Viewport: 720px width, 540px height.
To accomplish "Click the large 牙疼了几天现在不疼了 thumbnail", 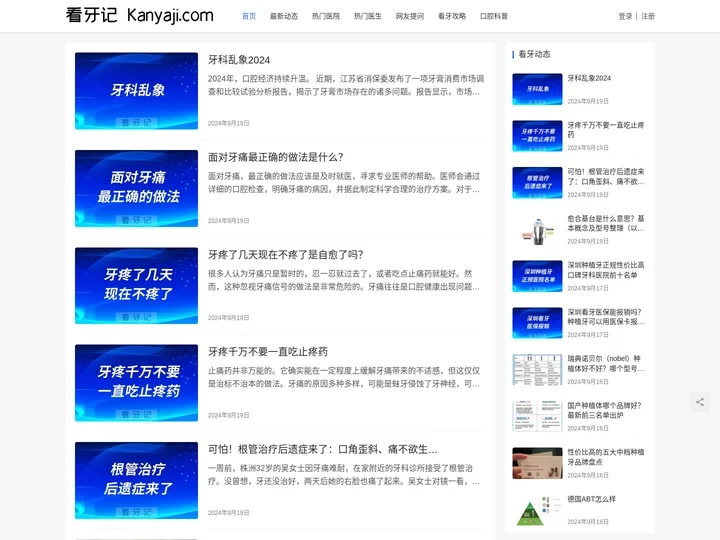I will [x=136, y=286].
